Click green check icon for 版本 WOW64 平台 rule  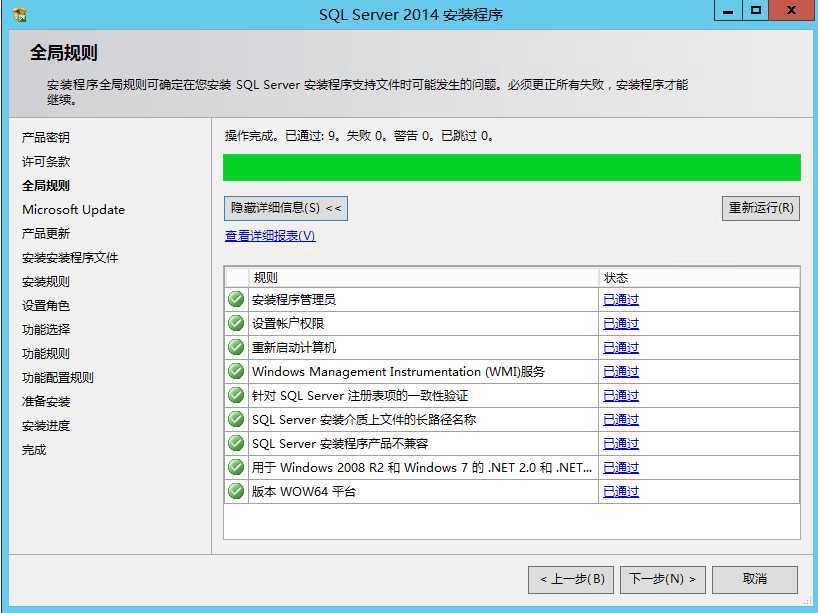[236, 491]
